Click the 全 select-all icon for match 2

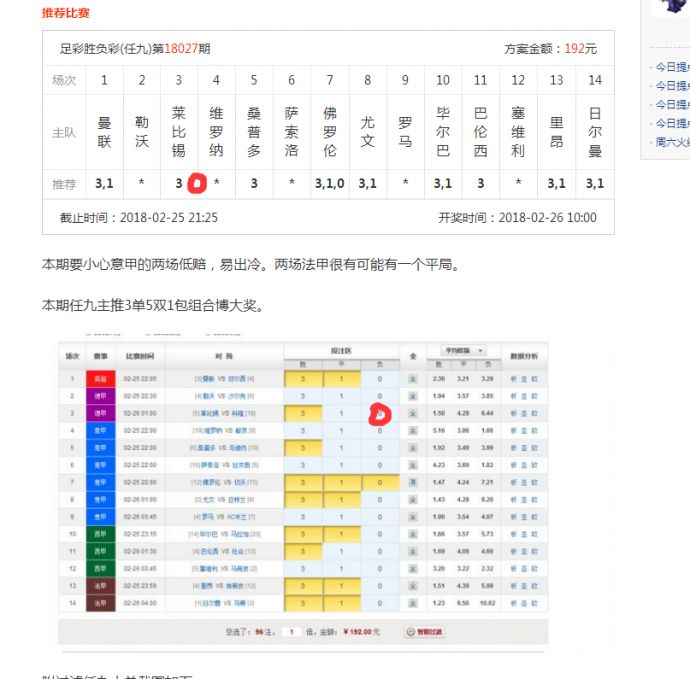(x=413, y=396)
